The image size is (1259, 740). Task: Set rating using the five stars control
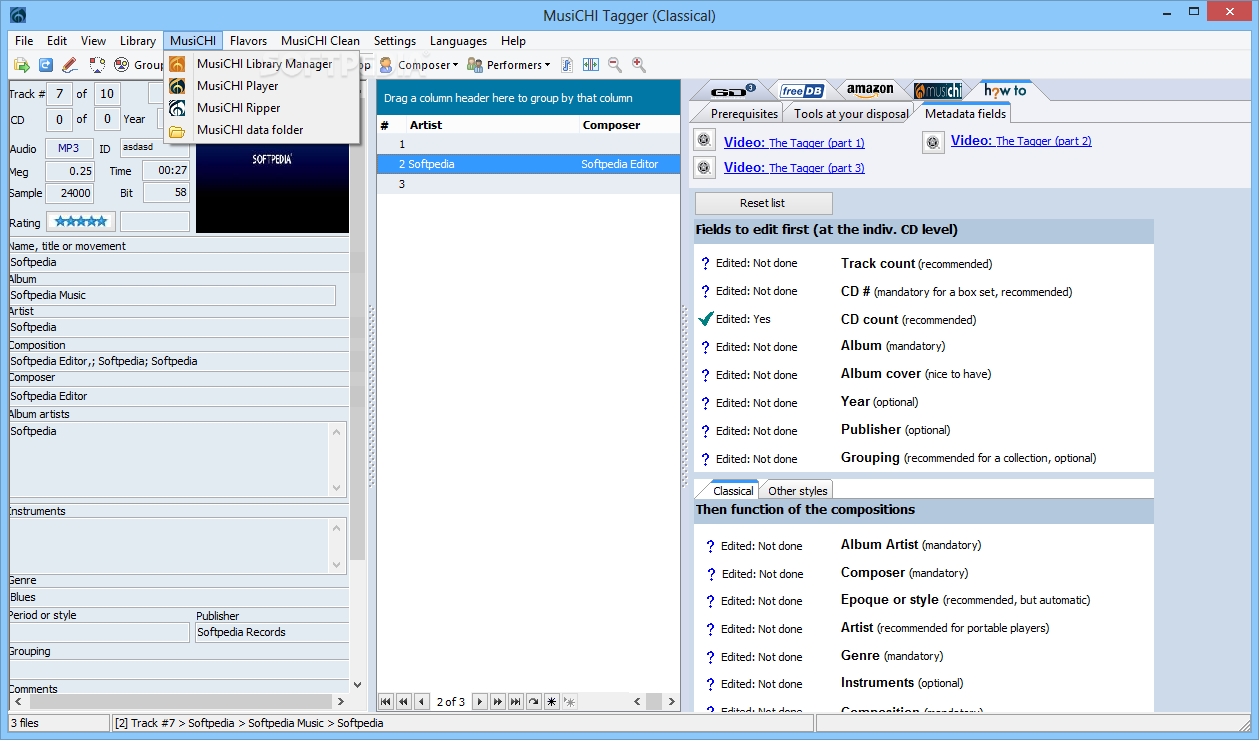tap(81, 221)
